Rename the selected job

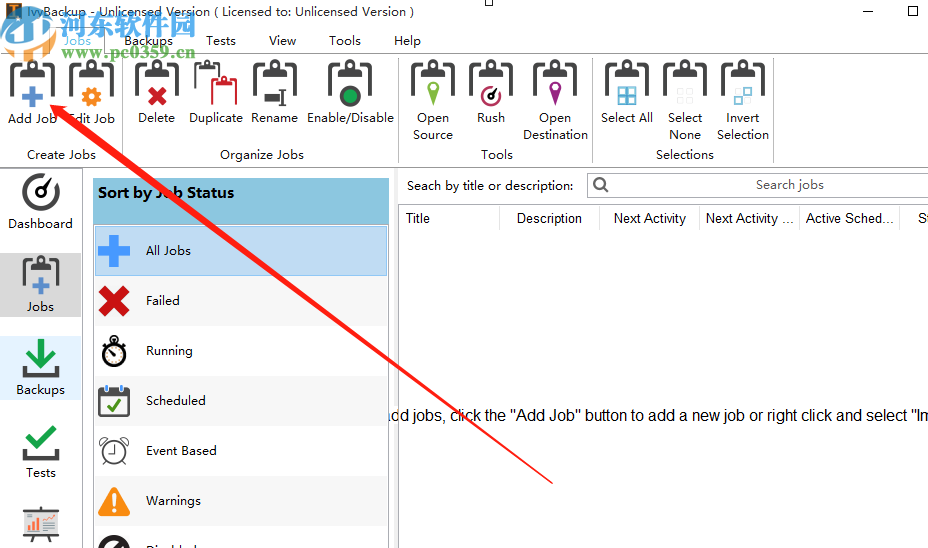[274, 92]
